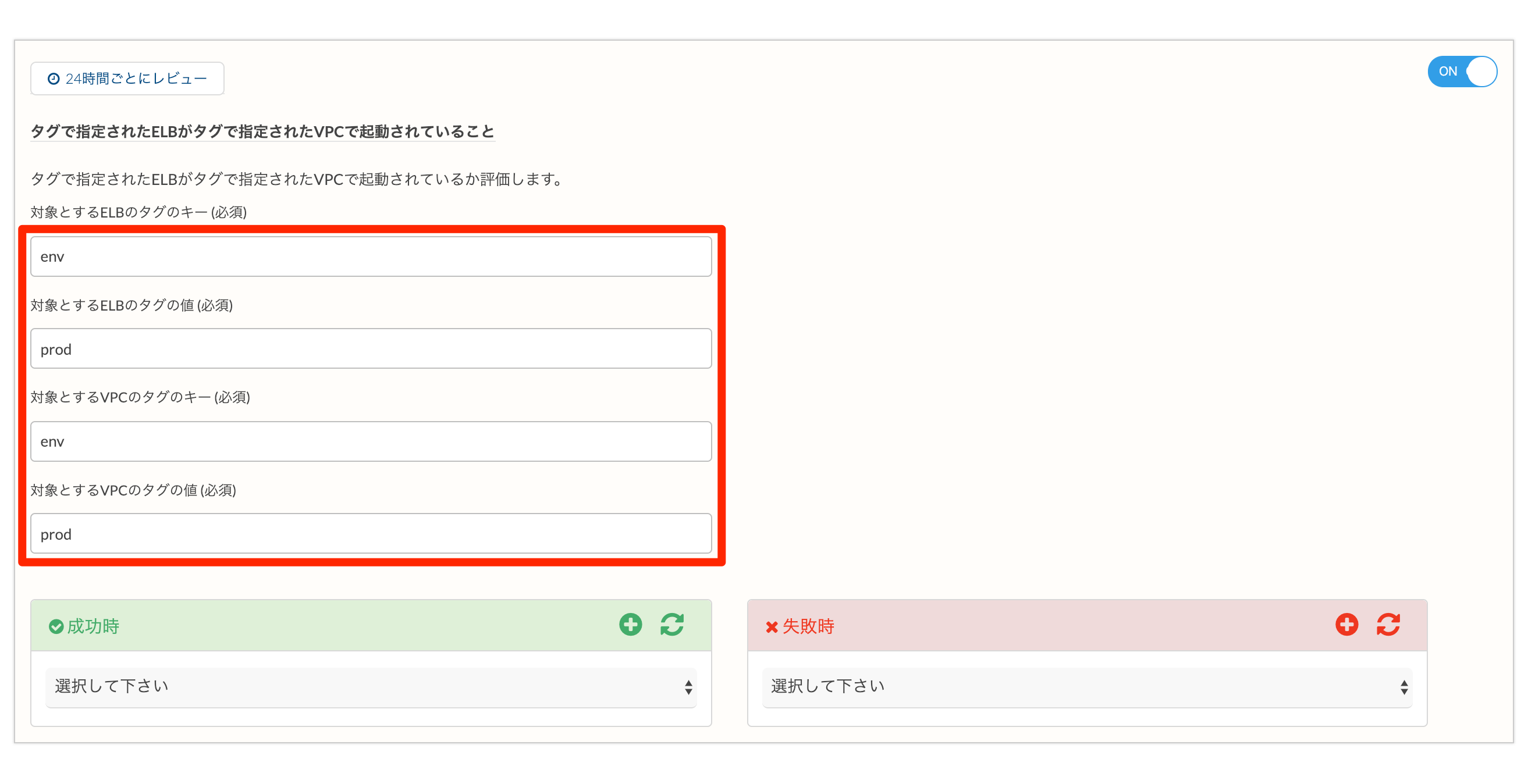
Task: Click the 失敗時 header text
Action: [x=808, y=626]
